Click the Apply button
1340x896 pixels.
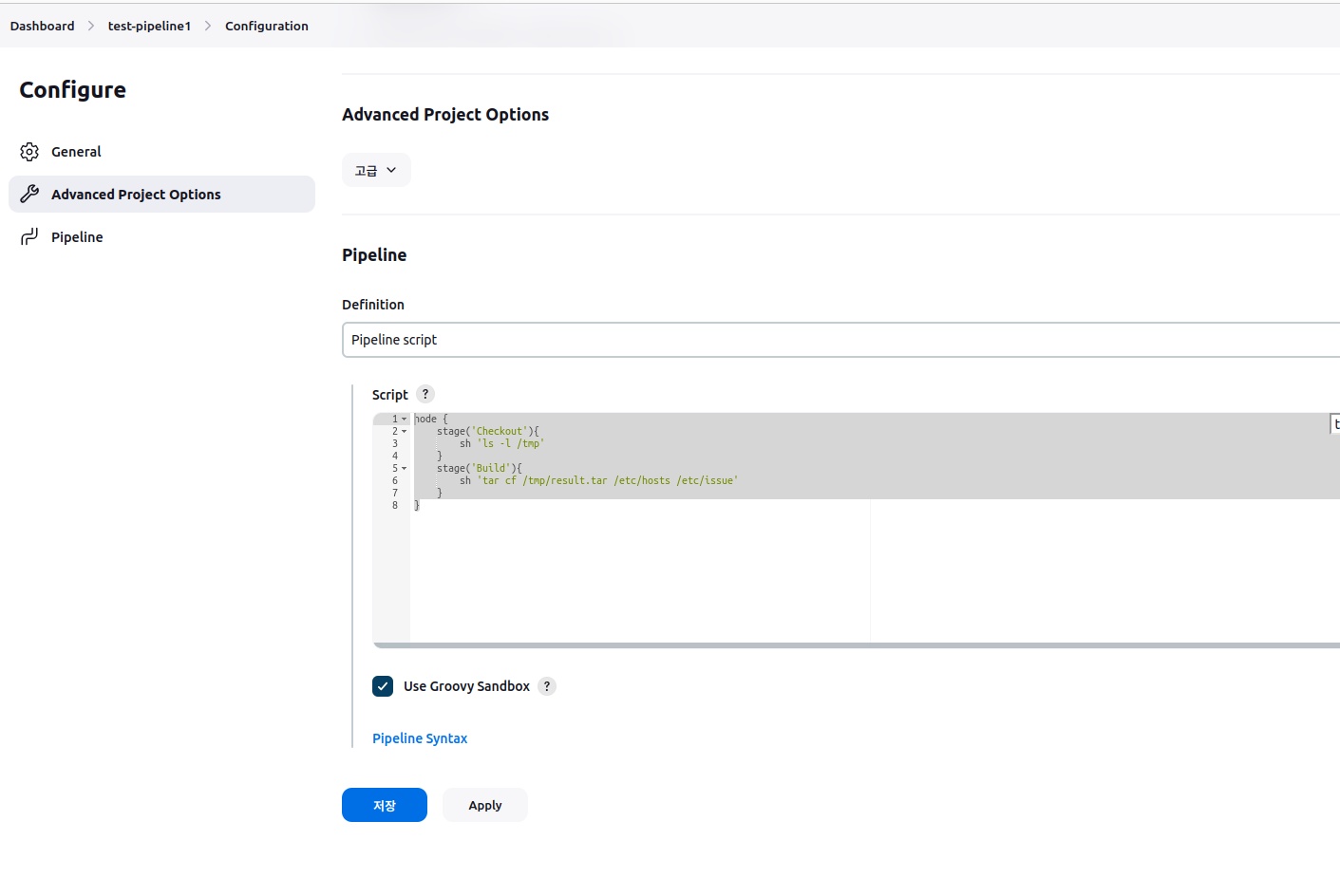[485, 805]
